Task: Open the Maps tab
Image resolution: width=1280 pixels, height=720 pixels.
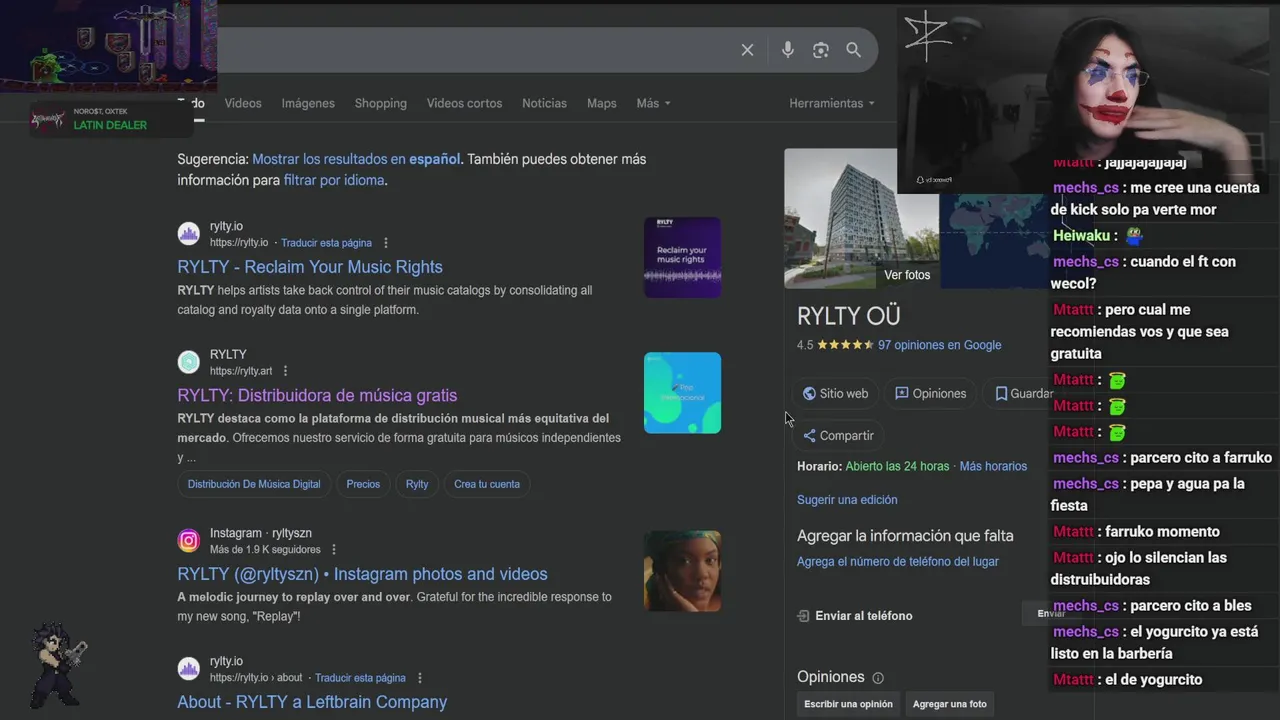Action: point(602,103)
